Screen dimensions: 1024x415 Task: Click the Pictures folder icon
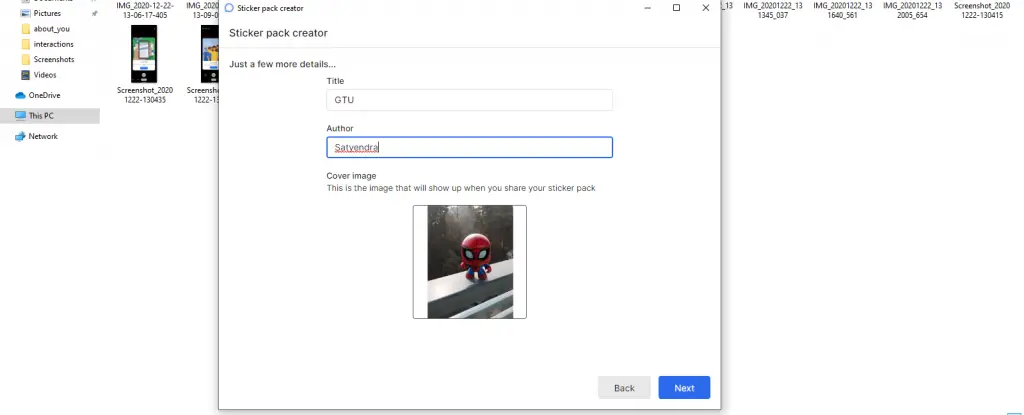click(25, 13)
